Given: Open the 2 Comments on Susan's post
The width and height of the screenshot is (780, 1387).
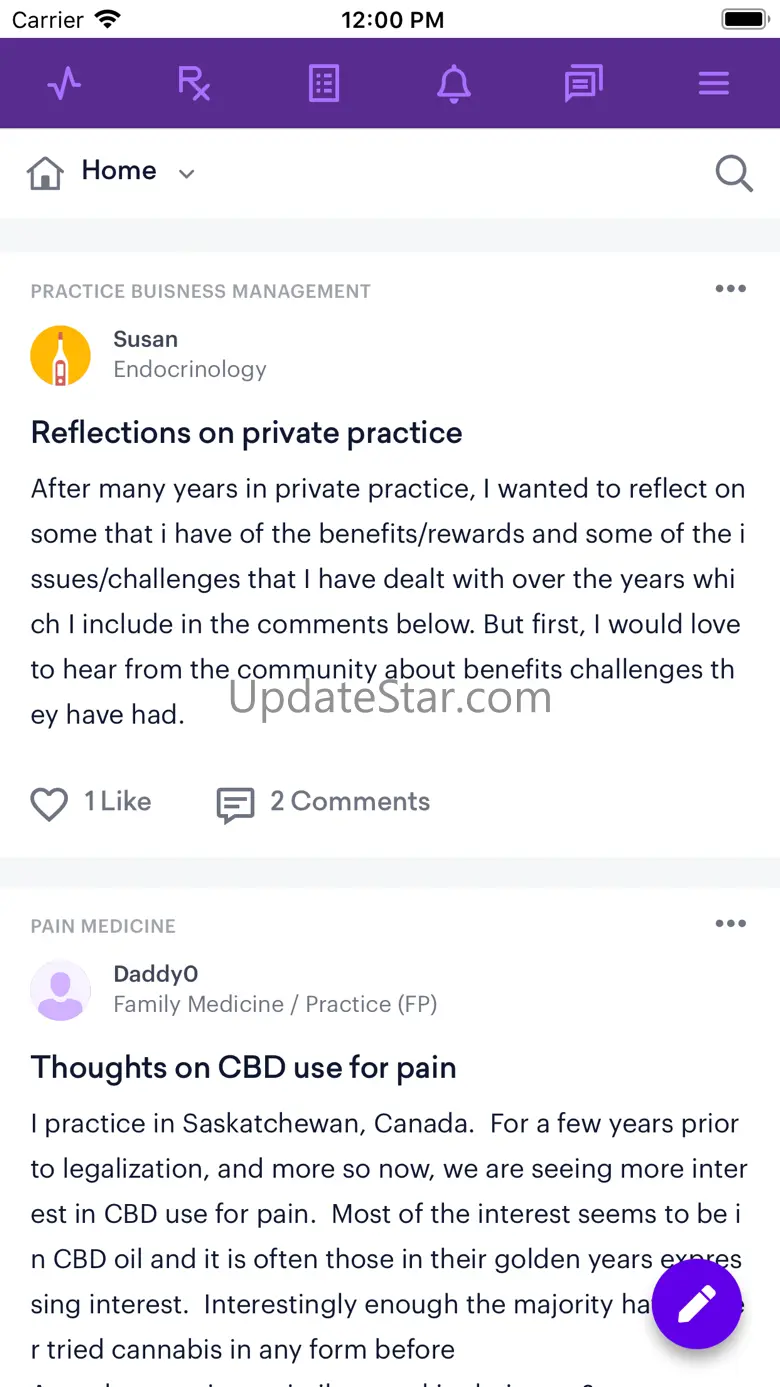Looking at the screenshot, I should [x=324, y=803].
